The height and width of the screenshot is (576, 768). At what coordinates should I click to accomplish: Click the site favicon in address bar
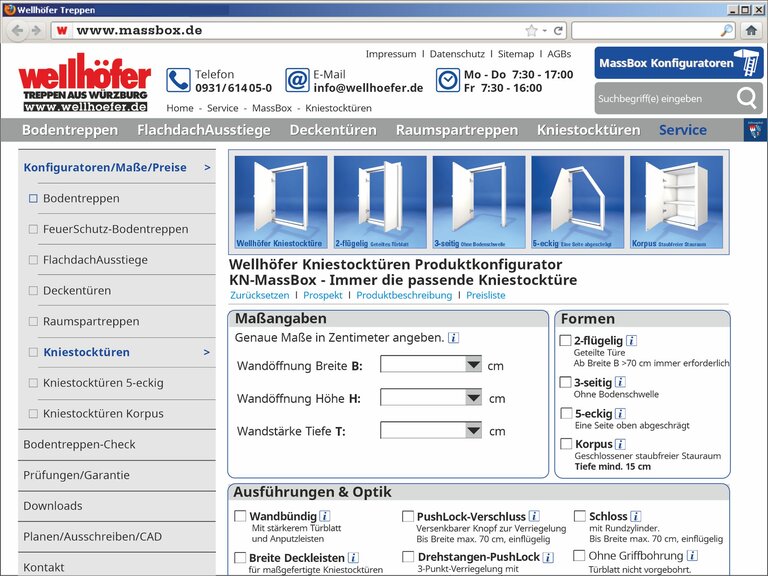62,30
